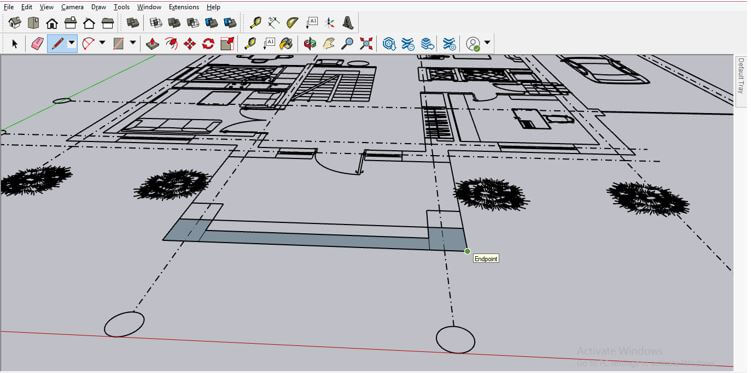
Task: Open the Help menu
Action: pos(213,7)
